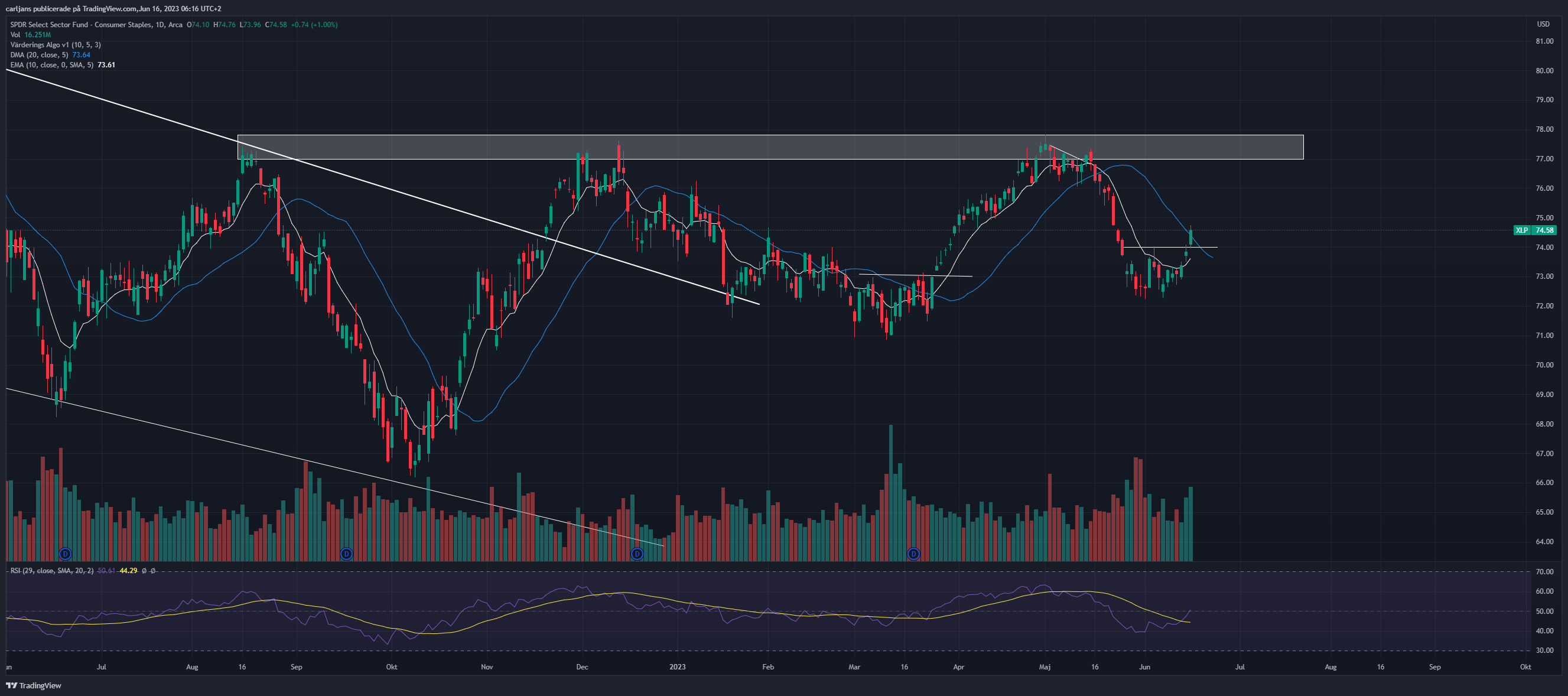
Task: Click the 2023 label on time axis
Action: coord(678,667)
